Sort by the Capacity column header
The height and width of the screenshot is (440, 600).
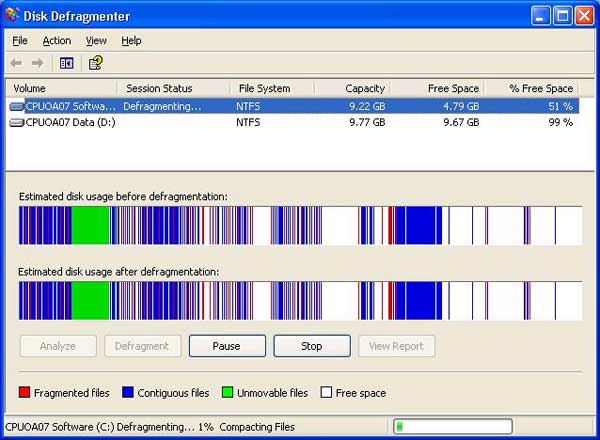tap(352, 88)
